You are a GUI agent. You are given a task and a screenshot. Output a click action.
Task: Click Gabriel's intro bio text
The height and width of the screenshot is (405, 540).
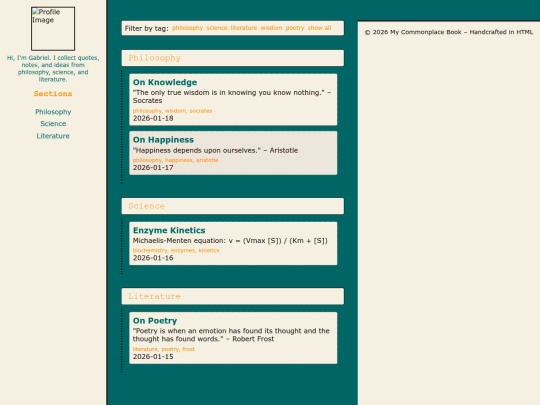pos(53,69)
